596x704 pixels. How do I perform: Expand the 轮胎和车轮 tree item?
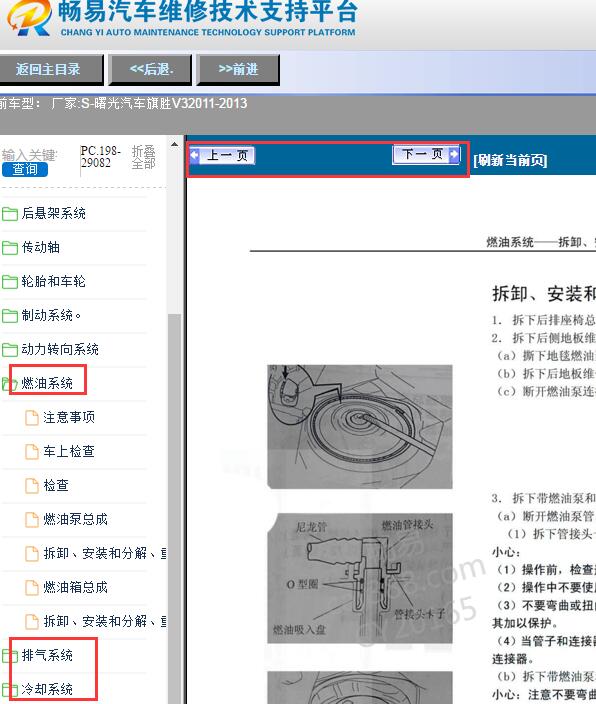tap(53, 281)
